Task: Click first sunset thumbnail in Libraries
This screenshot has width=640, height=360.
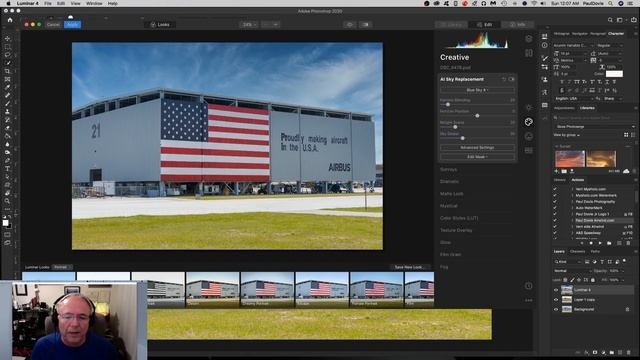Action: click(x=570, y=159)
